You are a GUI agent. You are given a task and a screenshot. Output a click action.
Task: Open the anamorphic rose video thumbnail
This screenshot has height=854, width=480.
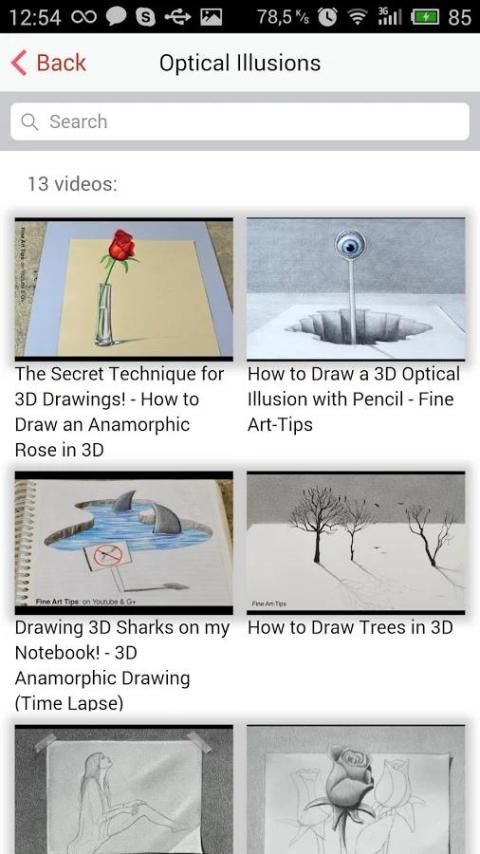click(124, 289)
